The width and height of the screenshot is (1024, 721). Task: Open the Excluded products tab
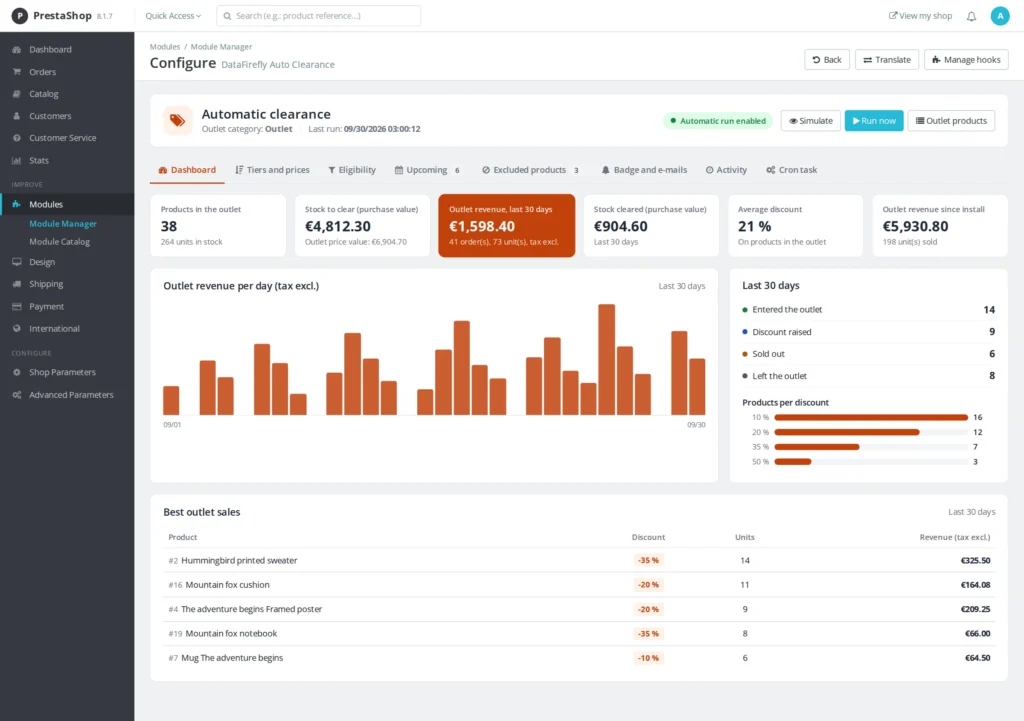click(530, 170)
